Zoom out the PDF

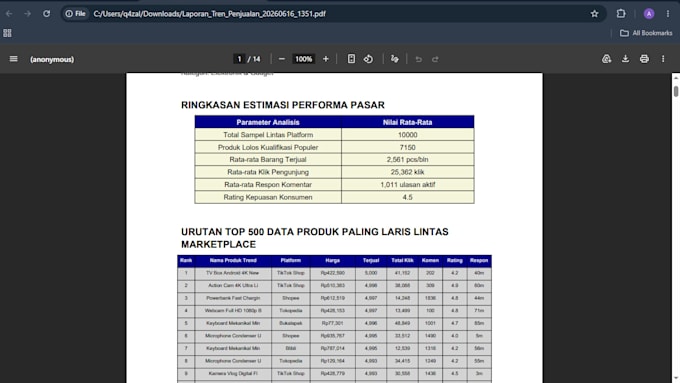[282, 59]
